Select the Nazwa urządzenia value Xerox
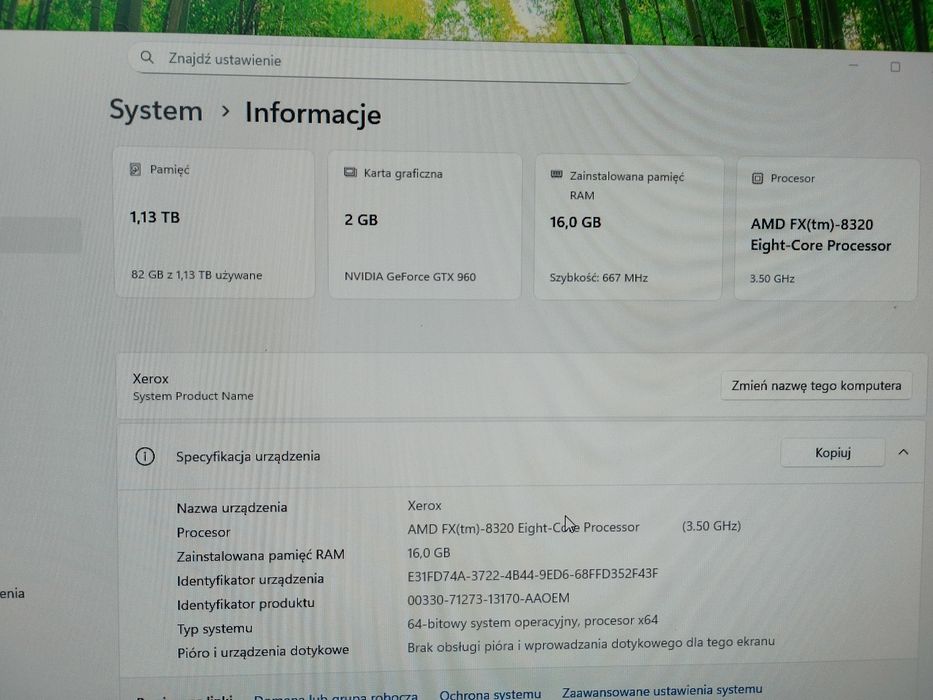Image resolution: width=933 pixels, height=700 pixels. coord(424,505)
